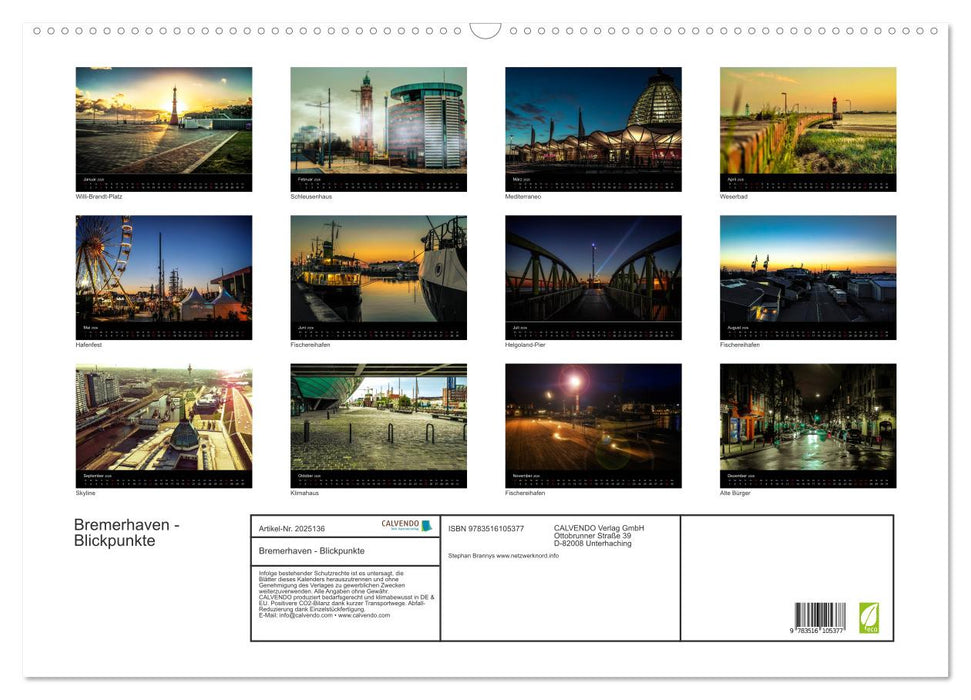Open the Mediterraneo dome photo for März
This screenshot has width=971, height=700.
pyautogui.click(x=593, y=120)
